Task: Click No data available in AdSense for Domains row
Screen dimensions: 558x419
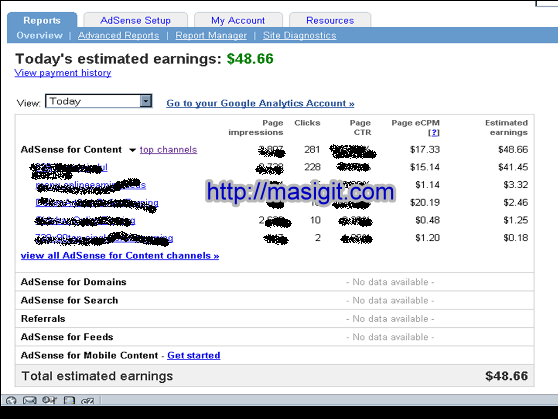Action: [390, 282]
